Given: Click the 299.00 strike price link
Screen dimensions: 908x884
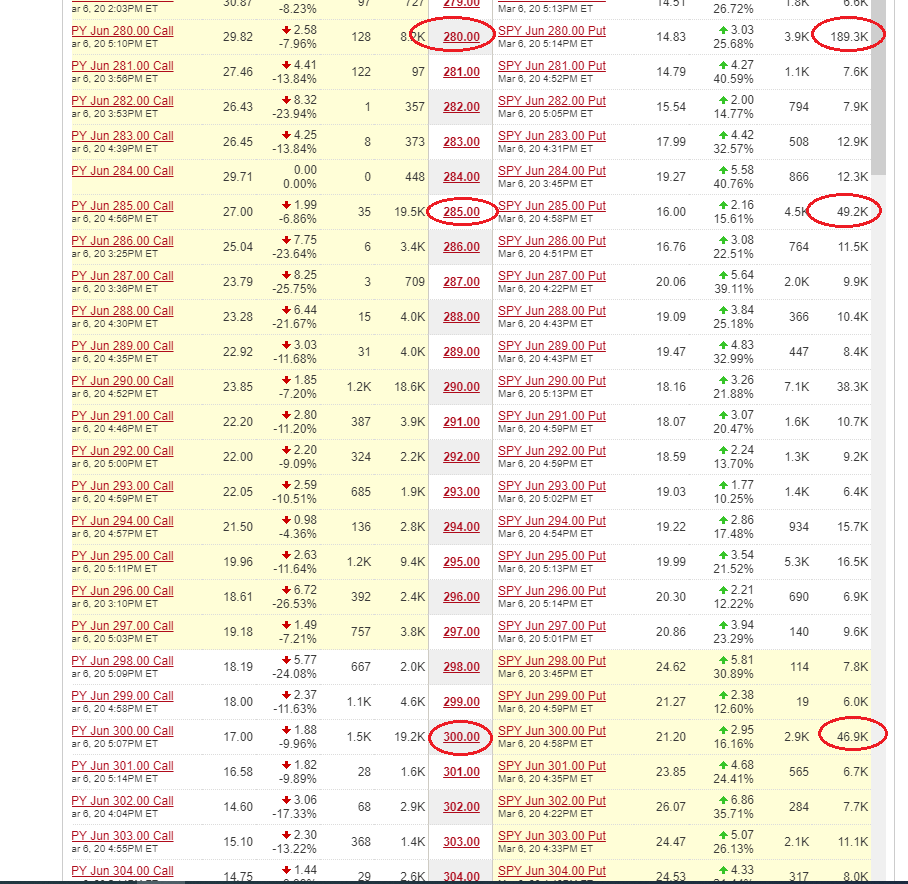Looking at the screenshot, I should pos(462,702).
